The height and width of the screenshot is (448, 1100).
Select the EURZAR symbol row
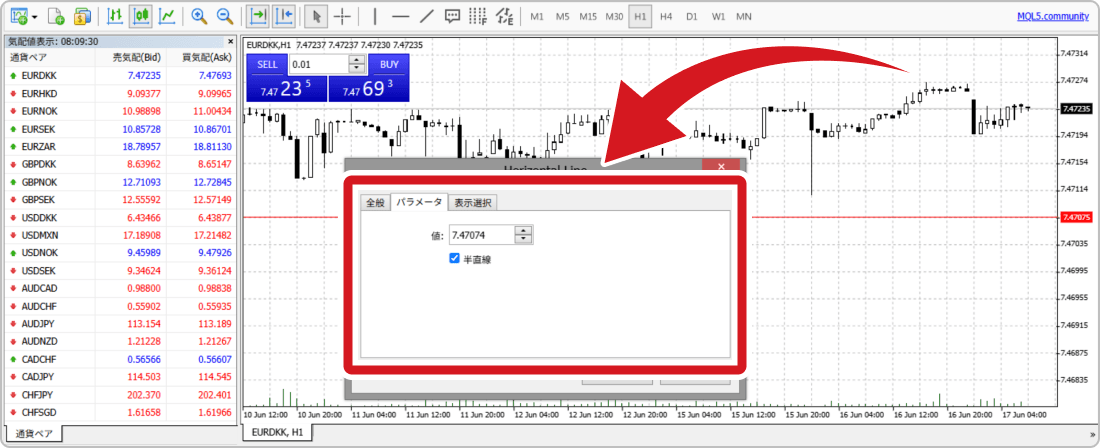(x=121, y=147)
